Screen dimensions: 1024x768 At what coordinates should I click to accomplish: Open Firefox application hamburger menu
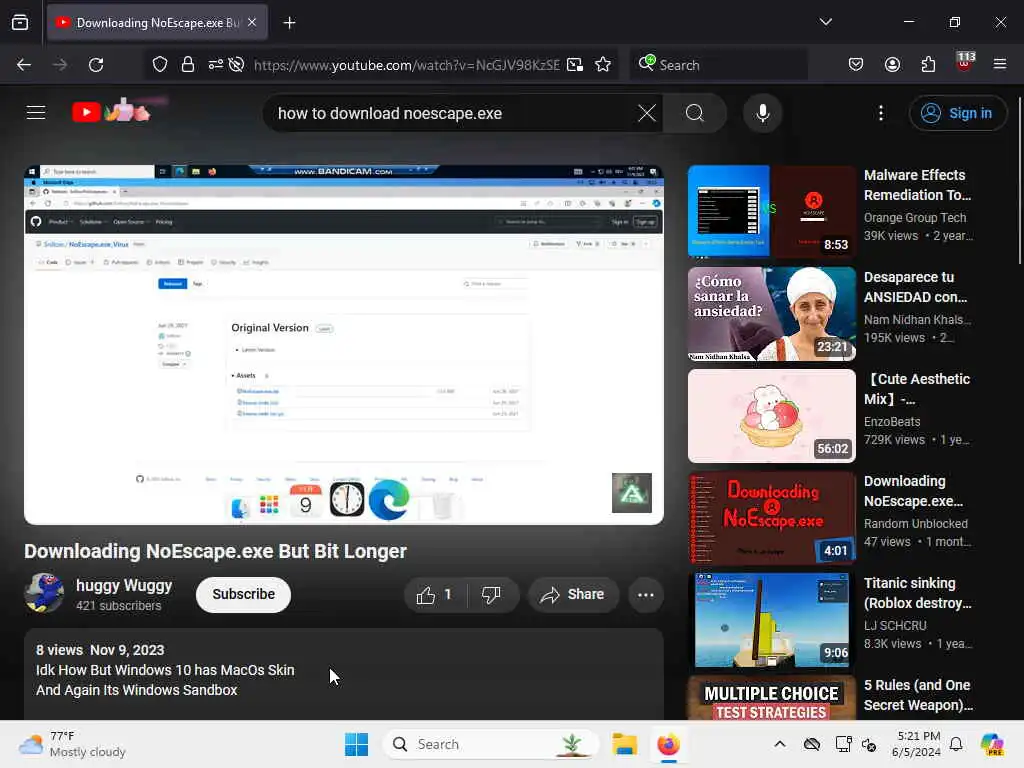tap(1000, 65)
